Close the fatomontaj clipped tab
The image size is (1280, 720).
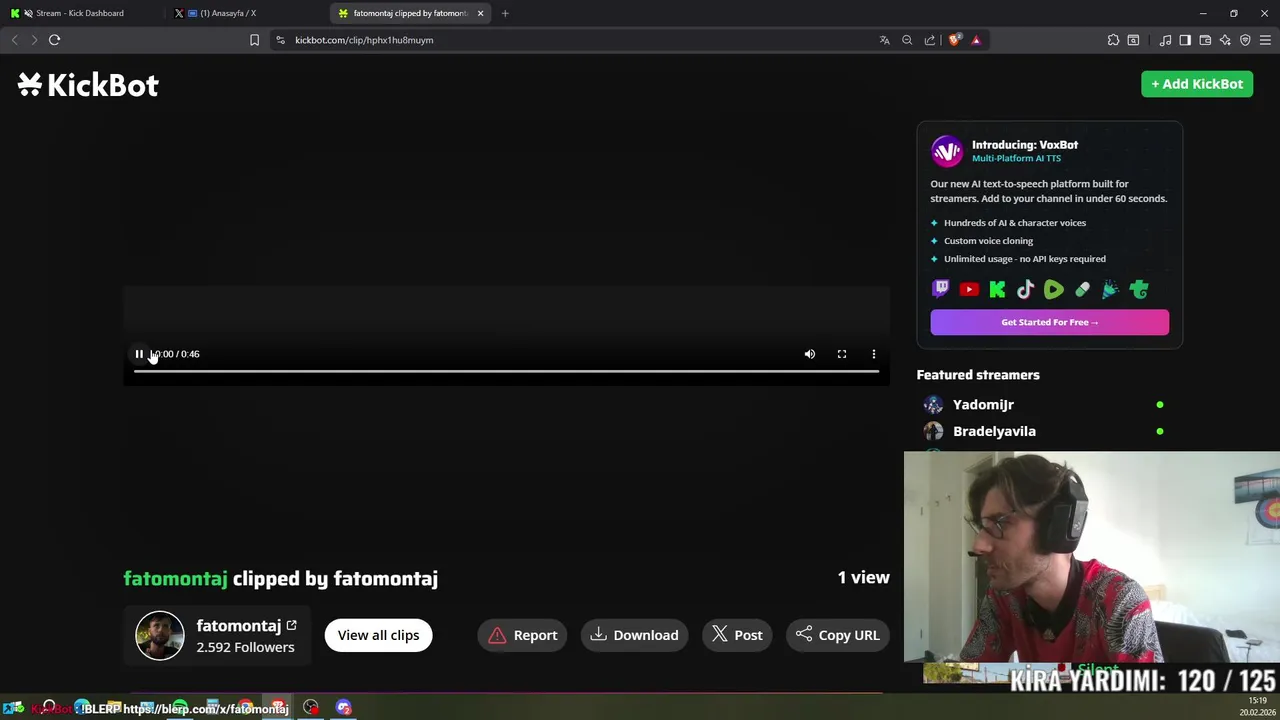point(480,13)
